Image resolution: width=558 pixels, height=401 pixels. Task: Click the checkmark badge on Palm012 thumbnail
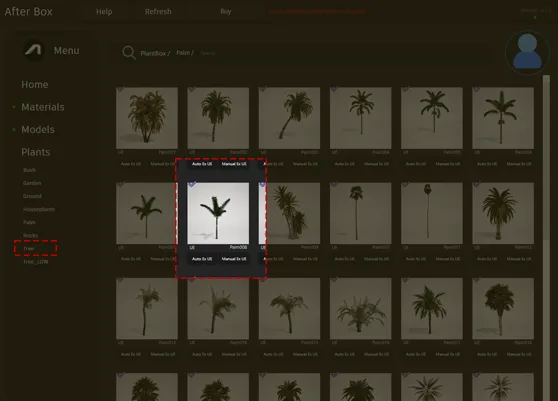coord(477,184)
